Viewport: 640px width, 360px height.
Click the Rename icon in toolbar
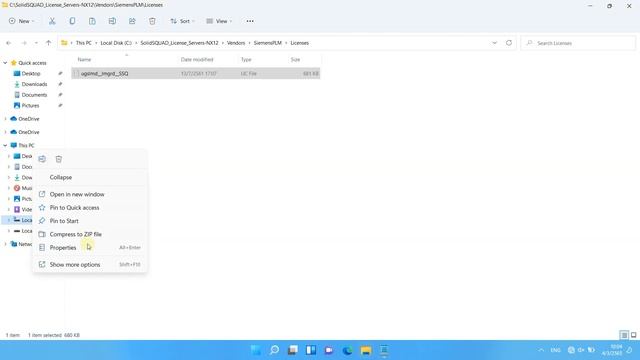click(112, 21)
